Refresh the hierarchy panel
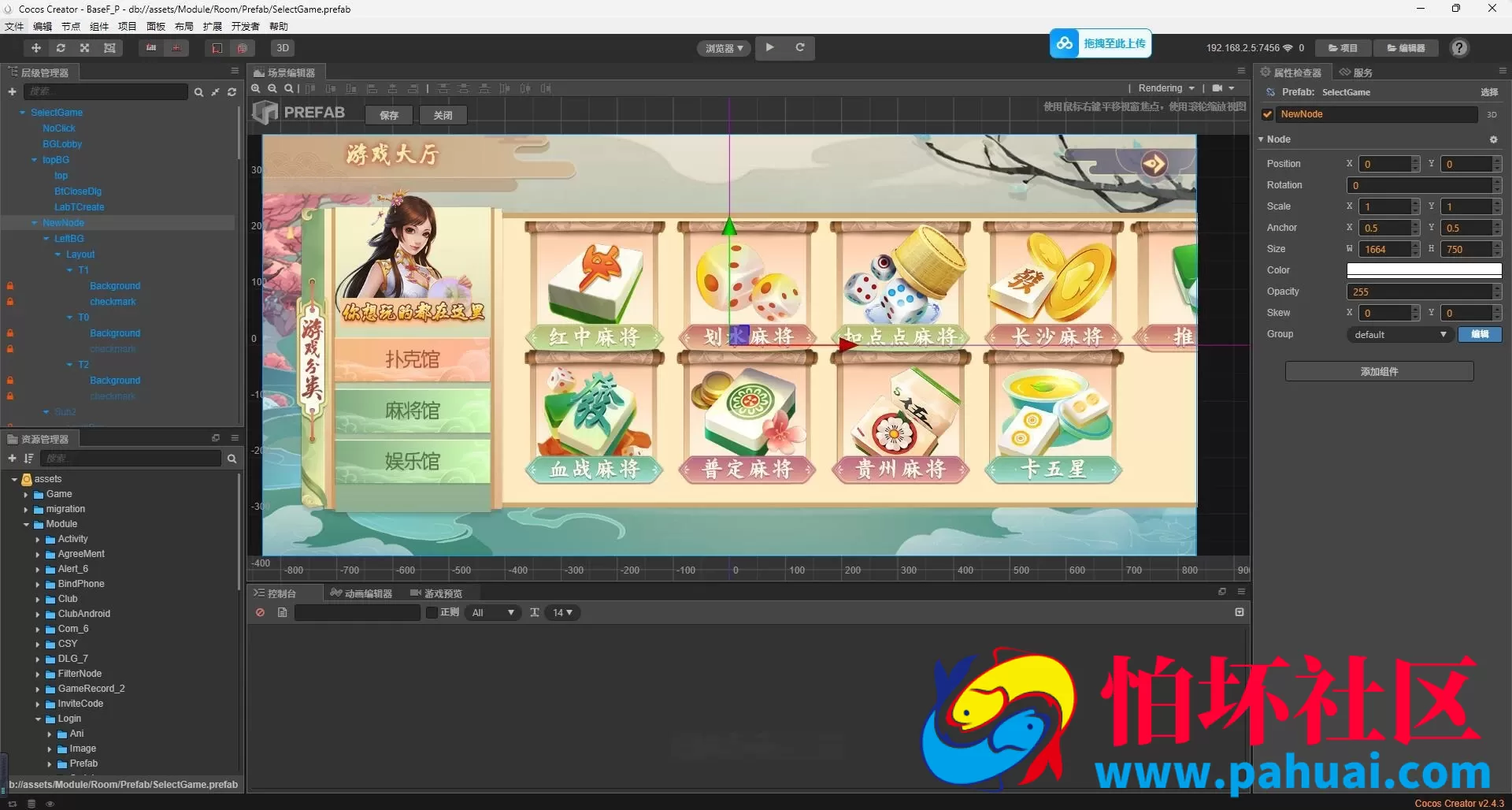The width and height of the screenshot is (1512, 810). tap(232, 92)
